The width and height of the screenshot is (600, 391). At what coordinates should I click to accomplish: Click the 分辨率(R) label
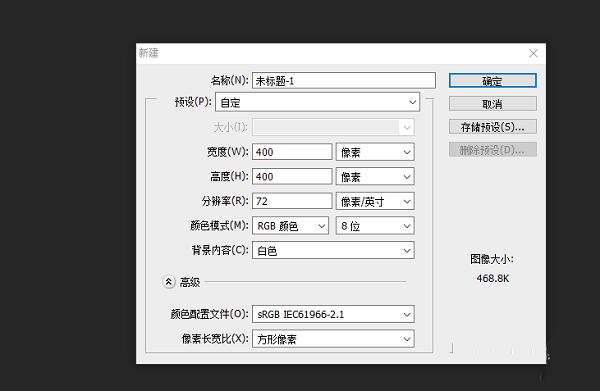(x=225, y=201)
